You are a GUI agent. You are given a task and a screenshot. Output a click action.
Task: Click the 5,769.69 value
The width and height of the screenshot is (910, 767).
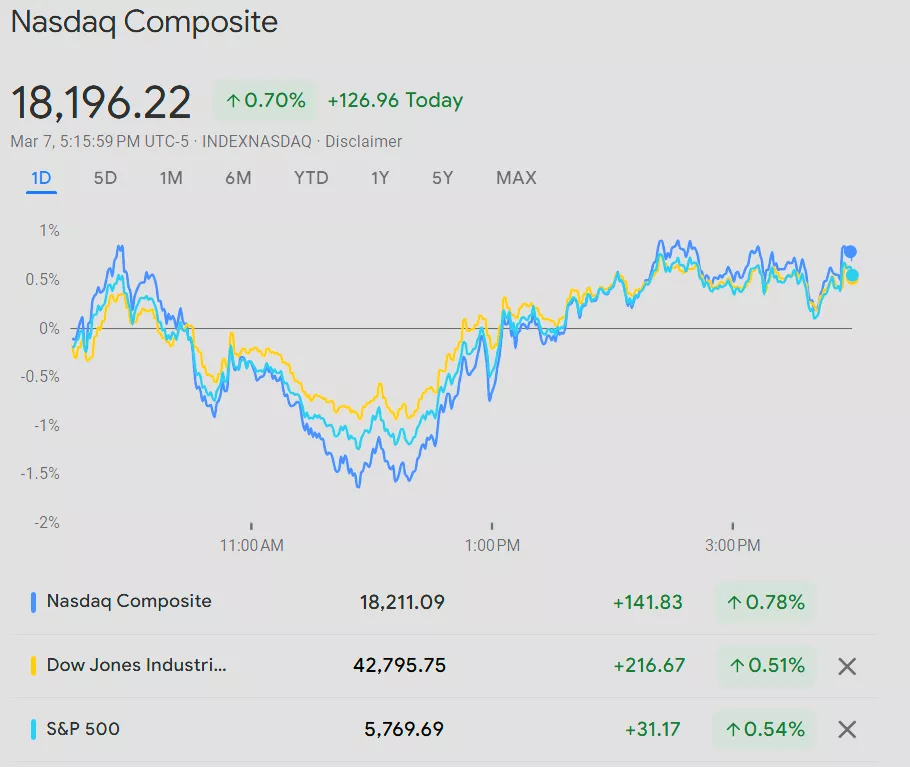tap(404, 729)
